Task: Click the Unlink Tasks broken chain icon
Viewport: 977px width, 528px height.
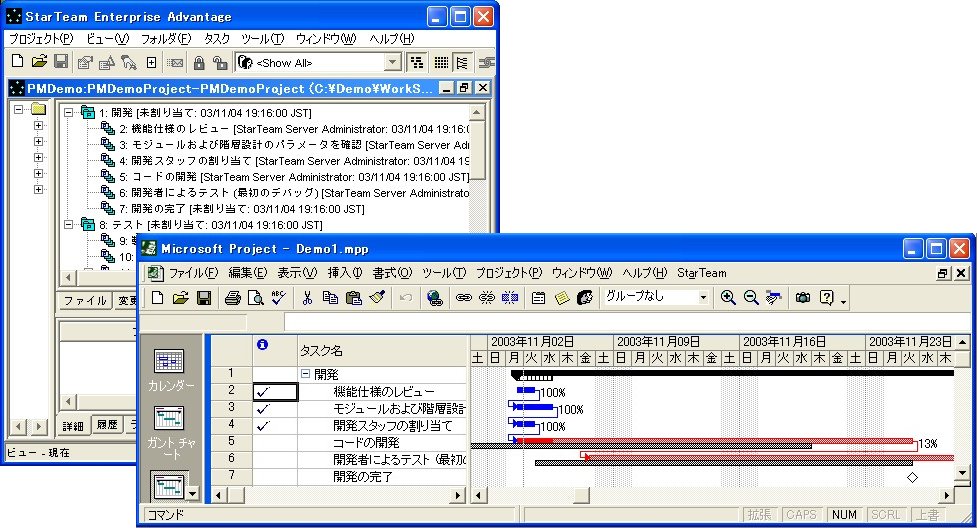Action: tap(487, 298)
